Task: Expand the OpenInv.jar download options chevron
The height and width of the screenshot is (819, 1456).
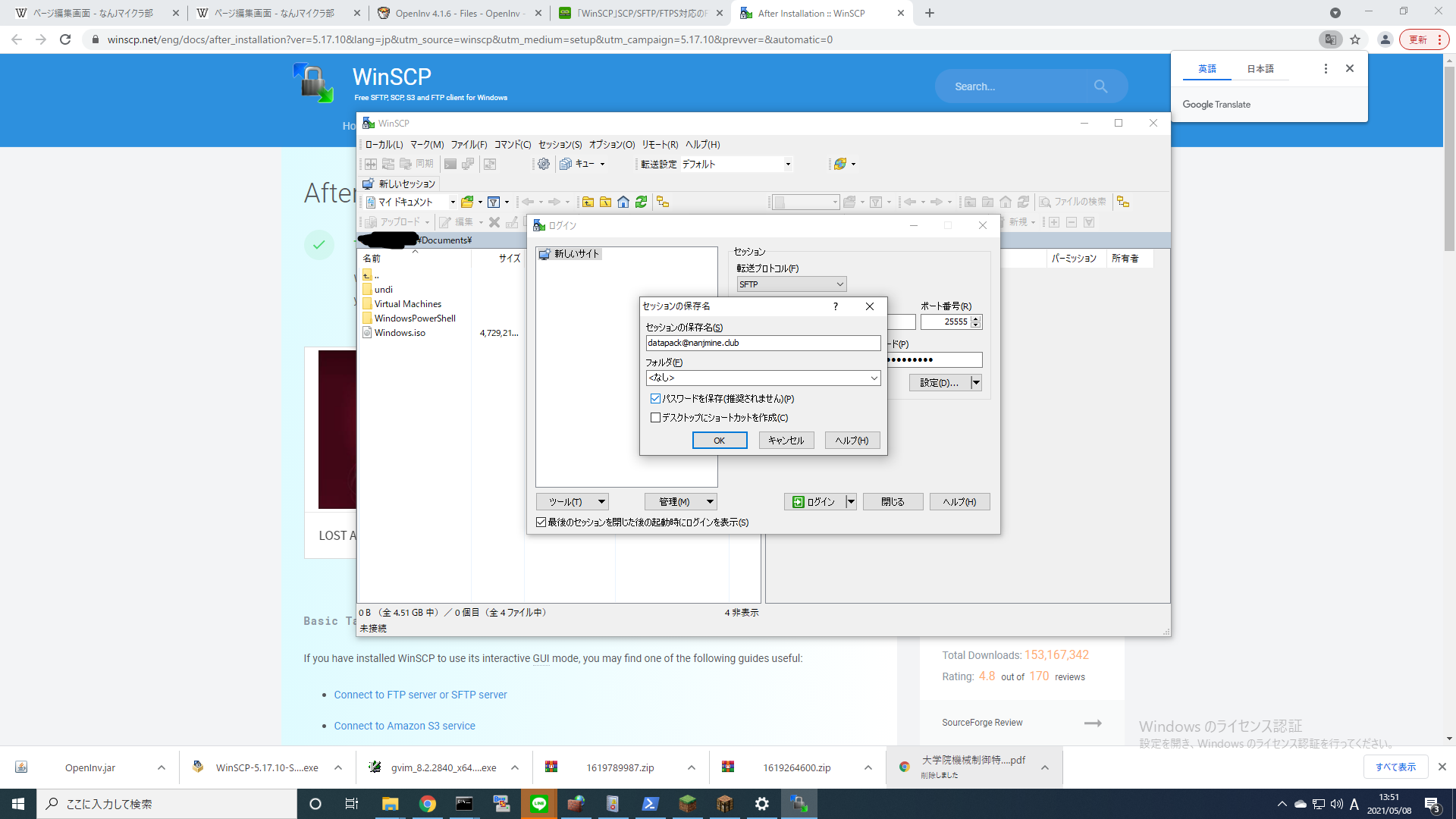Action: pyautogui.click(x=162, y=768)
